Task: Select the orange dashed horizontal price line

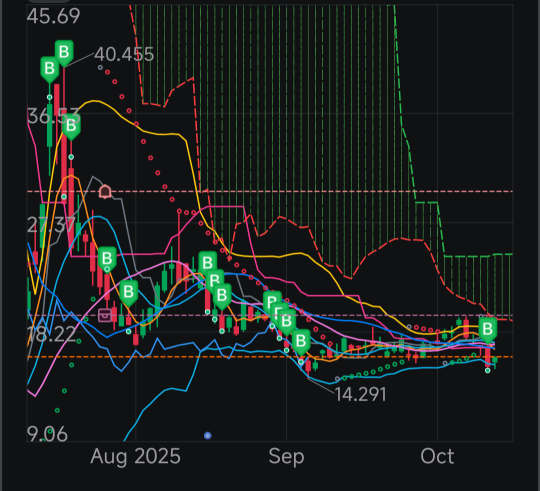Action: [x=270, y=357]
